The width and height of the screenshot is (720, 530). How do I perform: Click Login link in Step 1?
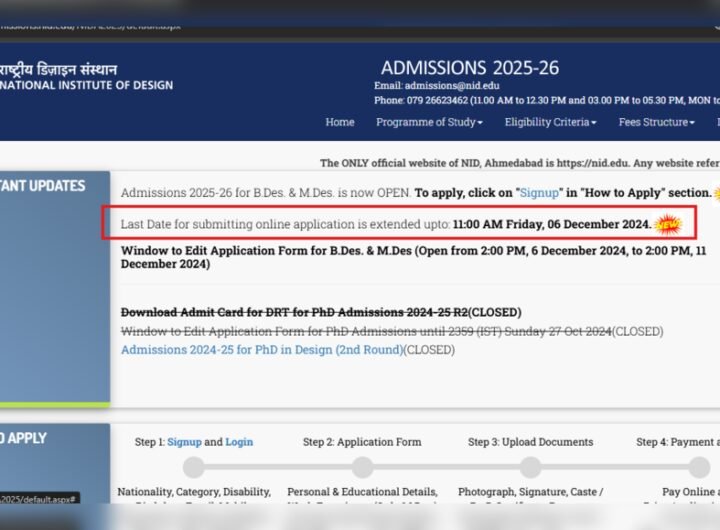point(239,442)
